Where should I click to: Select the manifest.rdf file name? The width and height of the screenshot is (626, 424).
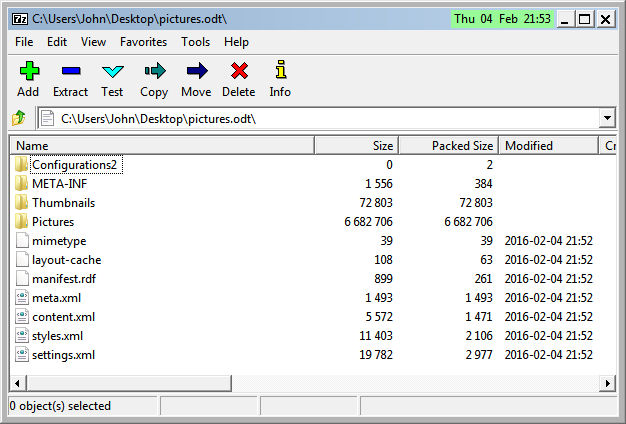pos(64,279)
